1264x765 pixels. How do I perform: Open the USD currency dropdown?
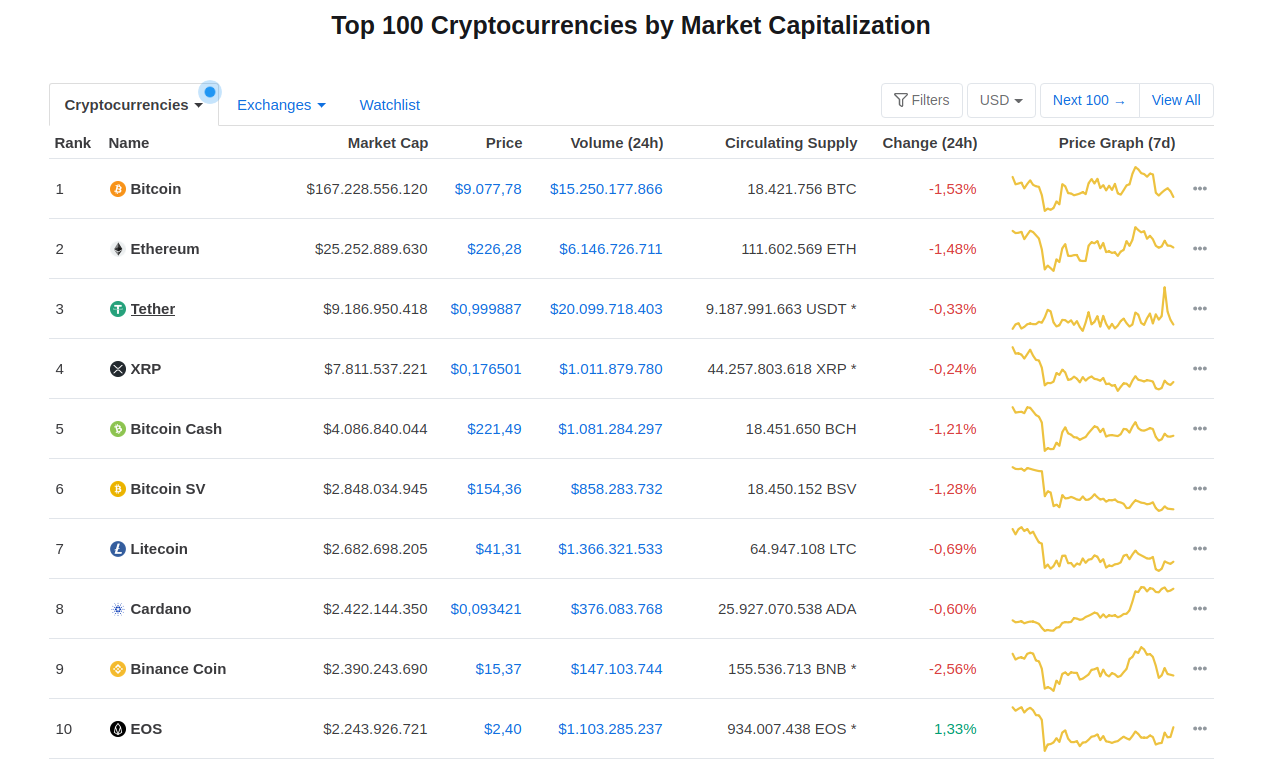[1001, 100]
